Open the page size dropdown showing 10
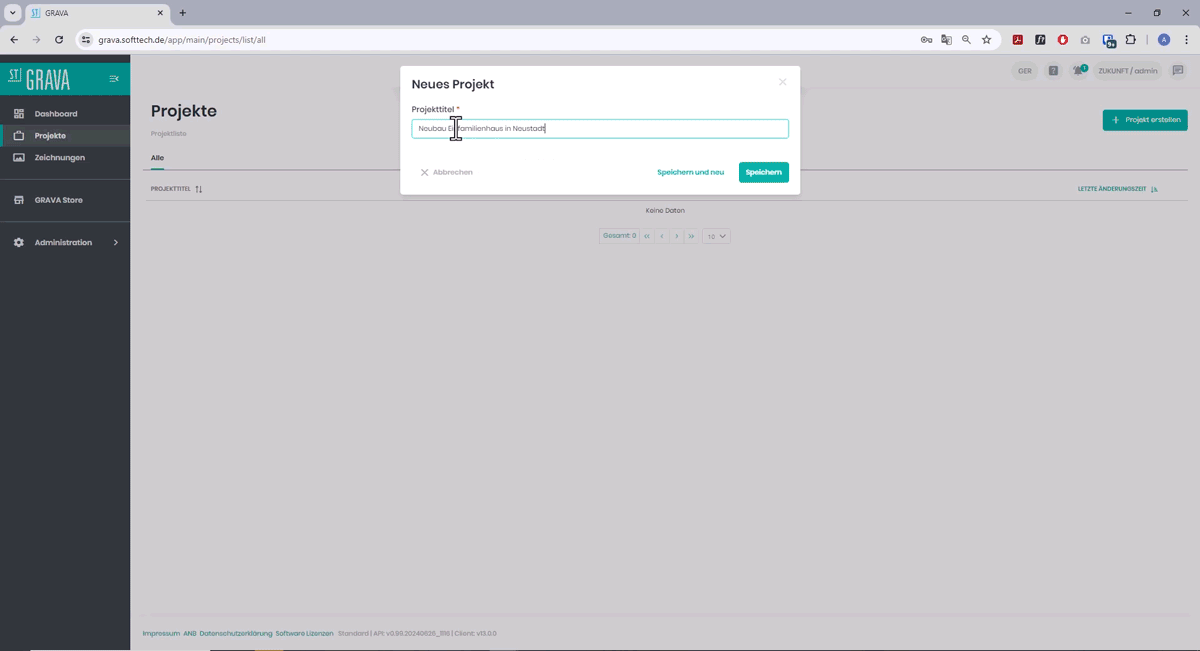Image resolution: width=1200 pixels, height=651 pixels. (715, 235)
